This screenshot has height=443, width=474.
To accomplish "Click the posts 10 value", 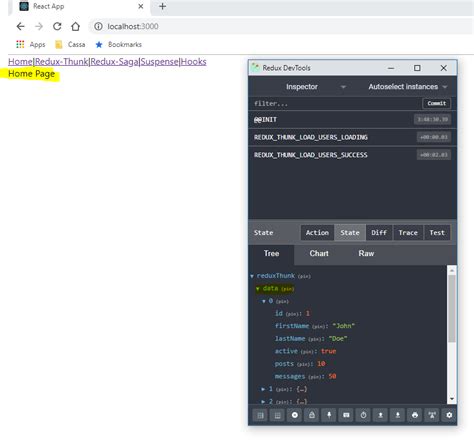I will pos(321,364).
